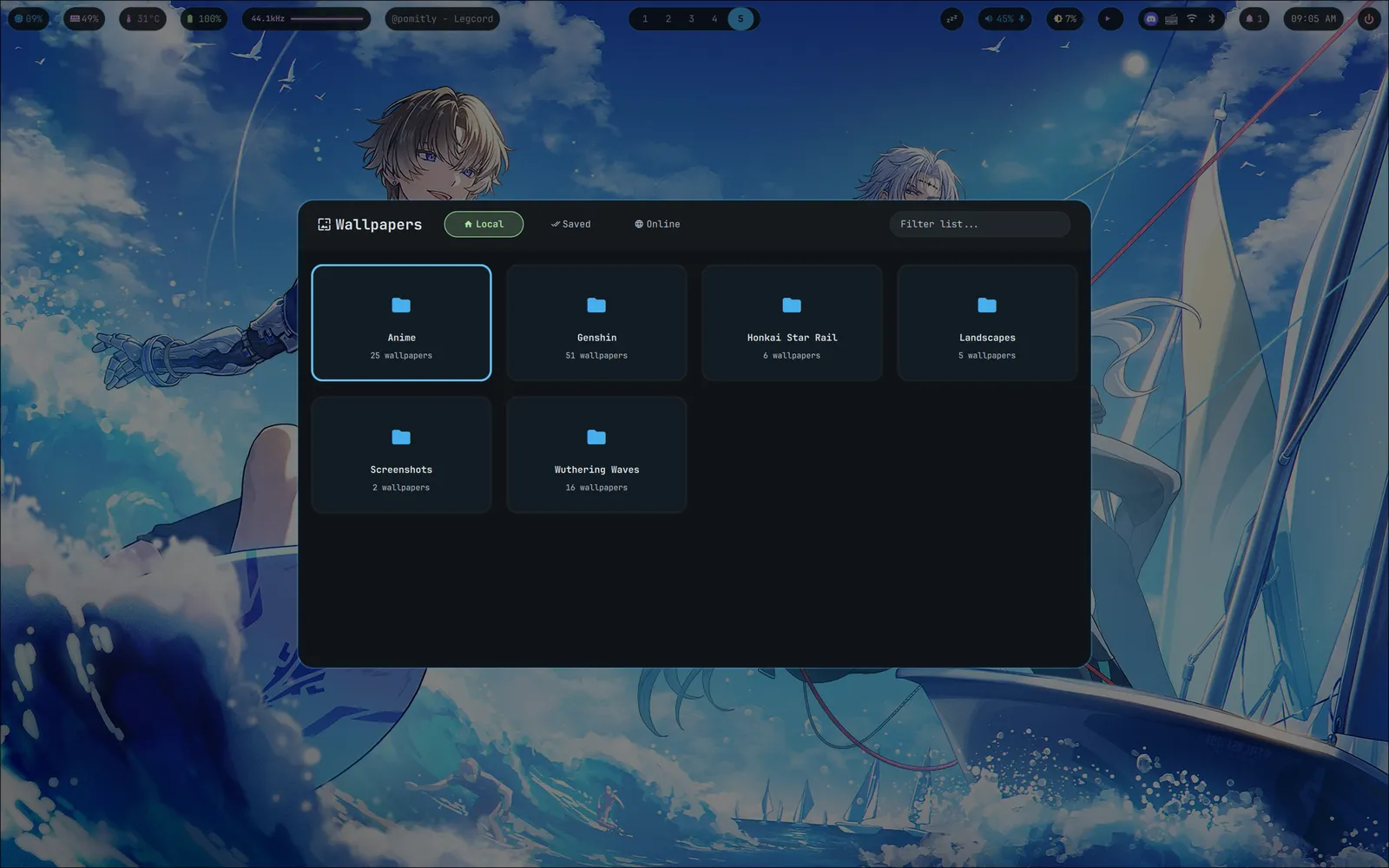Open the Landscapes folder
This screenshot has width=1389, height=868.
[987, 323]
